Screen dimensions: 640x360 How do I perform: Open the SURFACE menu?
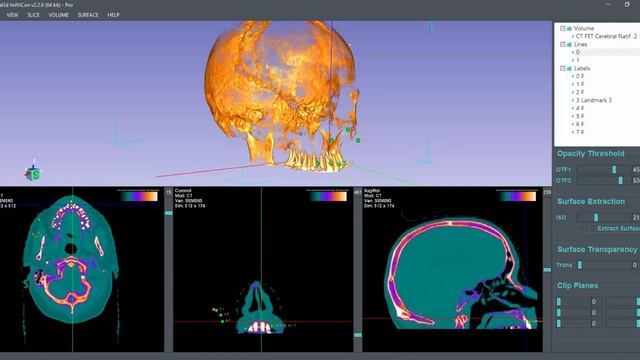pyautogui.click(x=88, y=15)
